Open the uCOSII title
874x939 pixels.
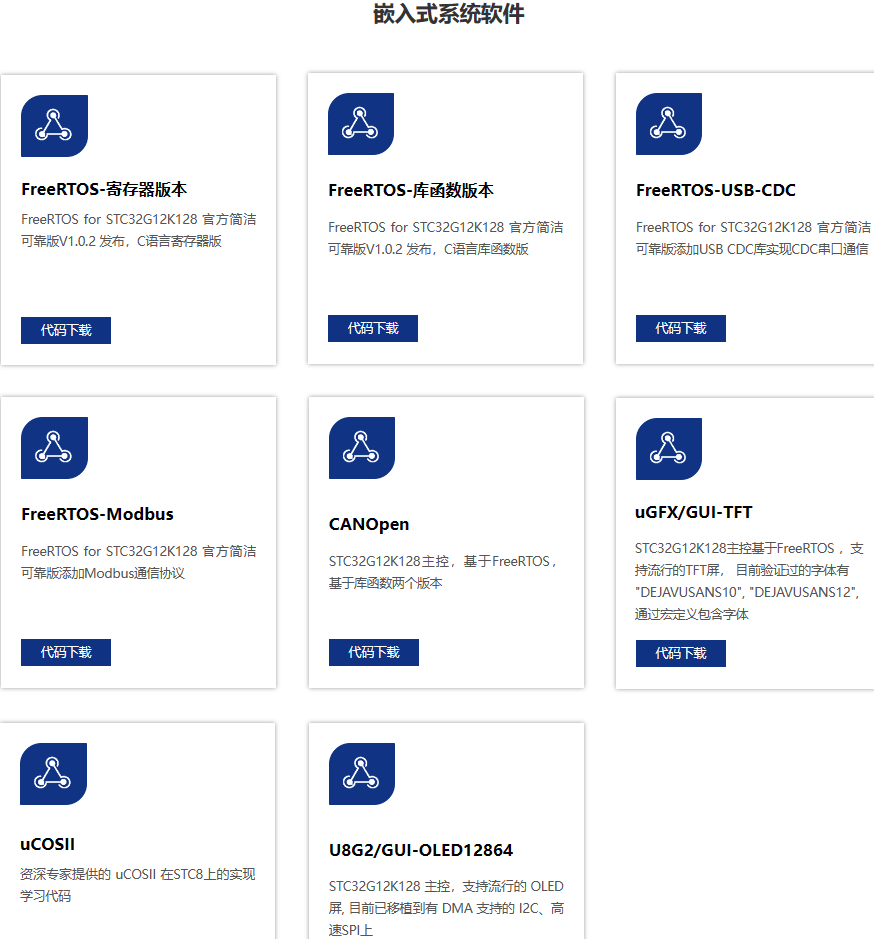tap(47, 844)
